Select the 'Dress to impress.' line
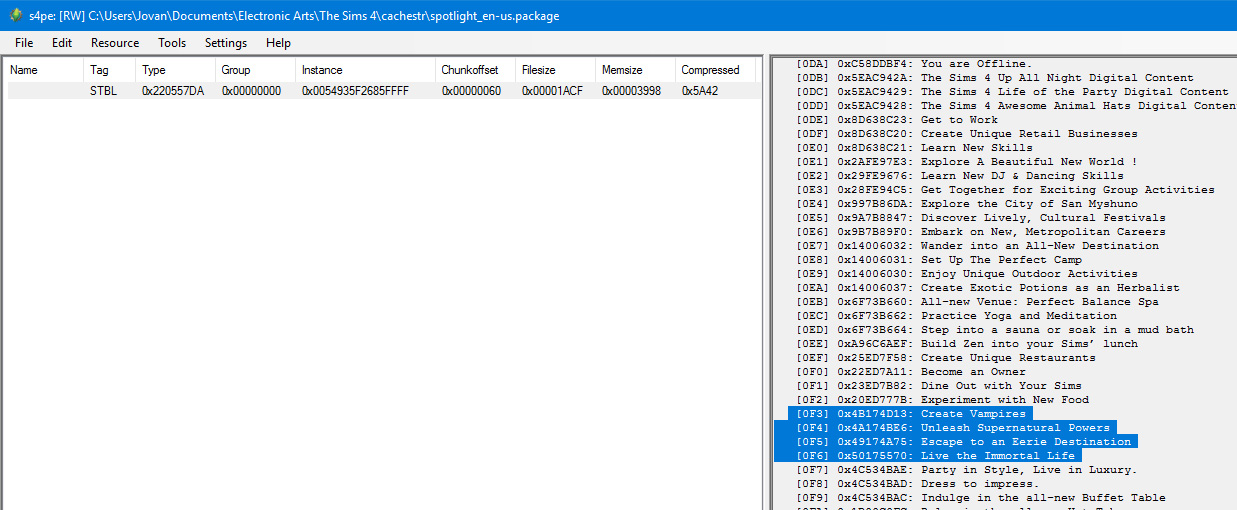The width and height of the screenshot is (1237, 510). (x=918, y=484)
